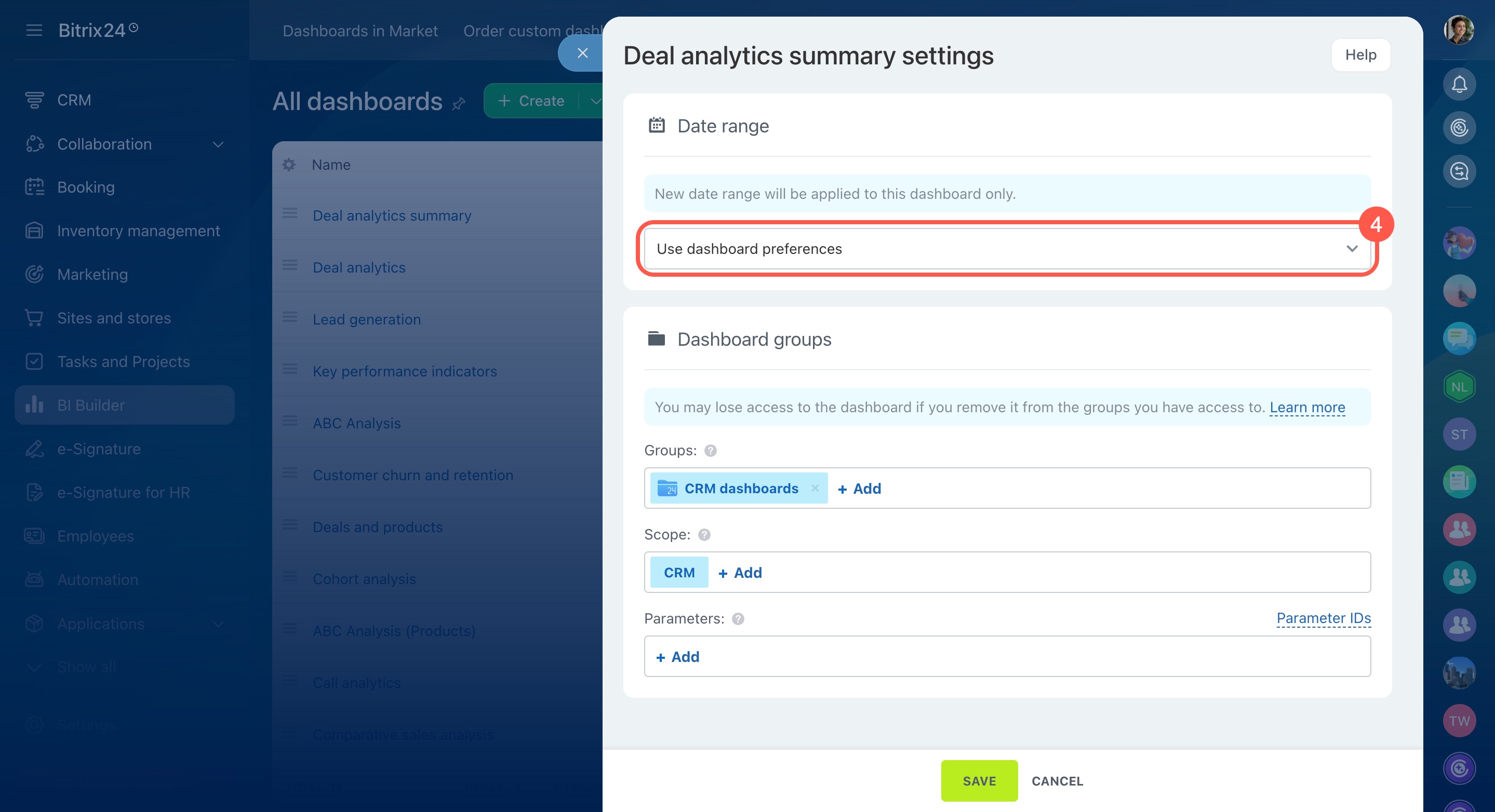
Task: Pin the All dashboards page
Action: [459, 104]
